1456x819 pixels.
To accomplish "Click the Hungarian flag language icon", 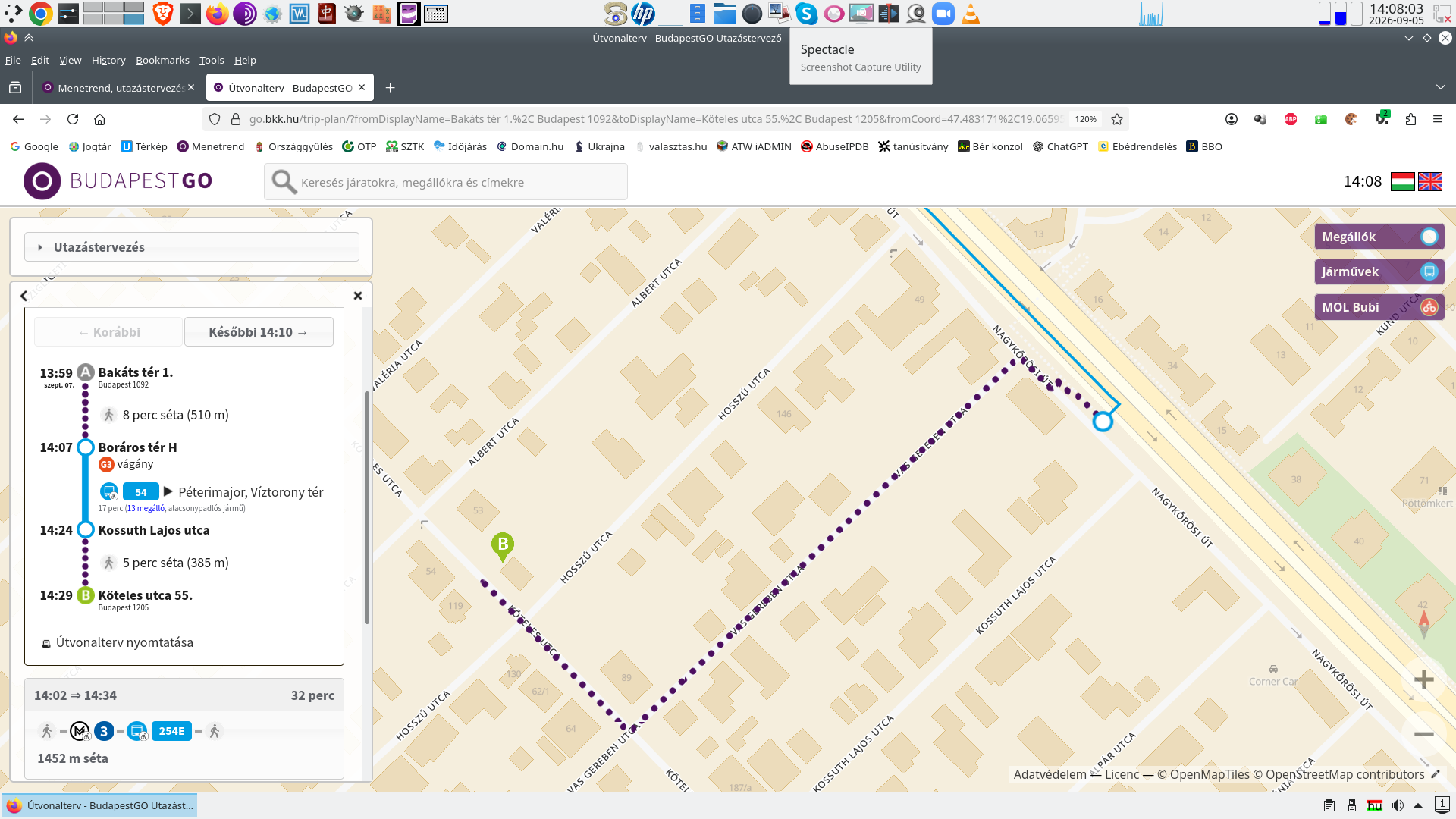I will pos(1402,182).
